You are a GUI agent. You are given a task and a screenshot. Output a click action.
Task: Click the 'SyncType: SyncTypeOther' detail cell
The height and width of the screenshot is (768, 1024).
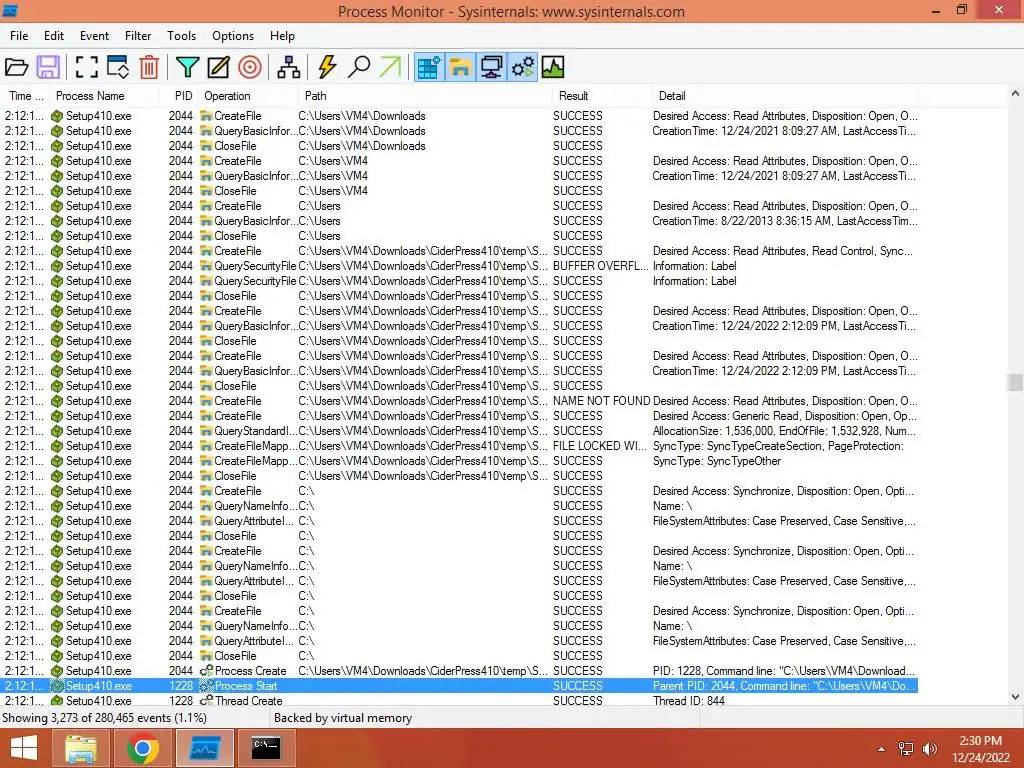tap(716, 461)
